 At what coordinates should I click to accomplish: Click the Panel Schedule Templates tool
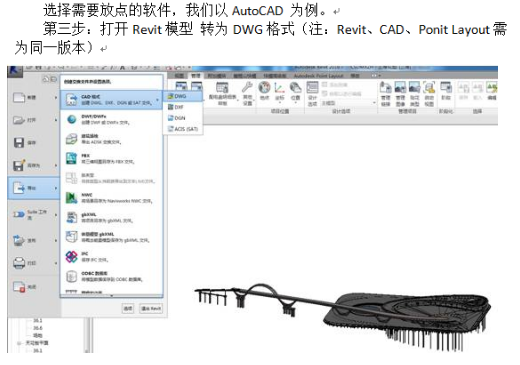tap(222, 93)
